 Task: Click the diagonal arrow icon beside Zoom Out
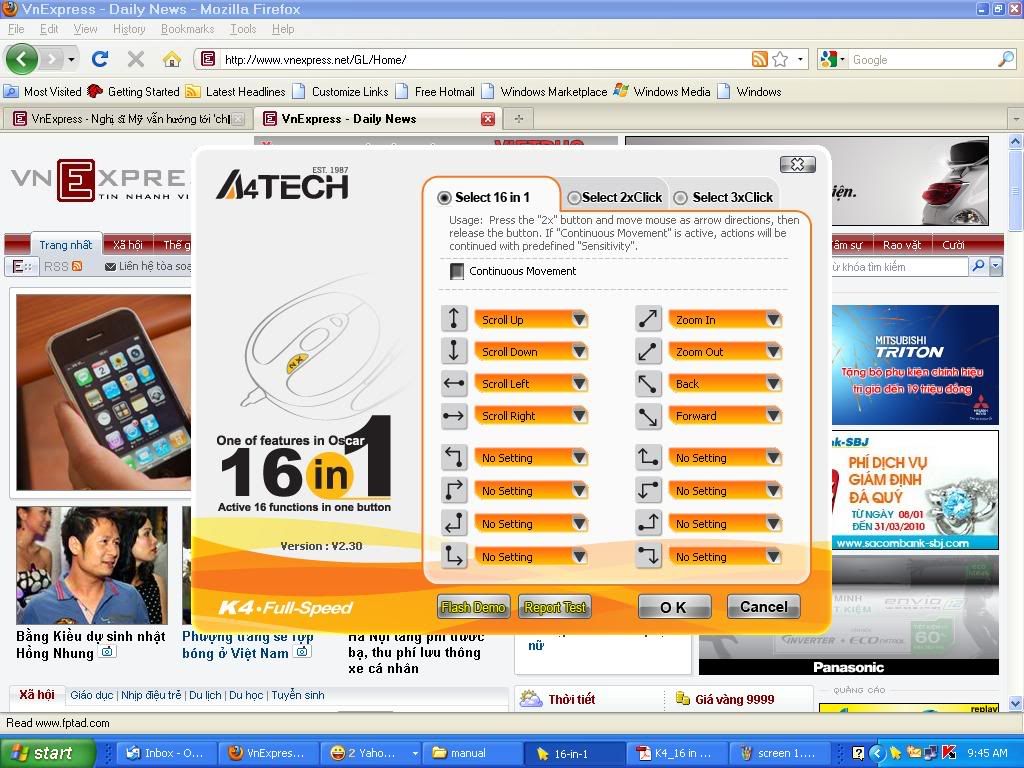pos(648,351)
